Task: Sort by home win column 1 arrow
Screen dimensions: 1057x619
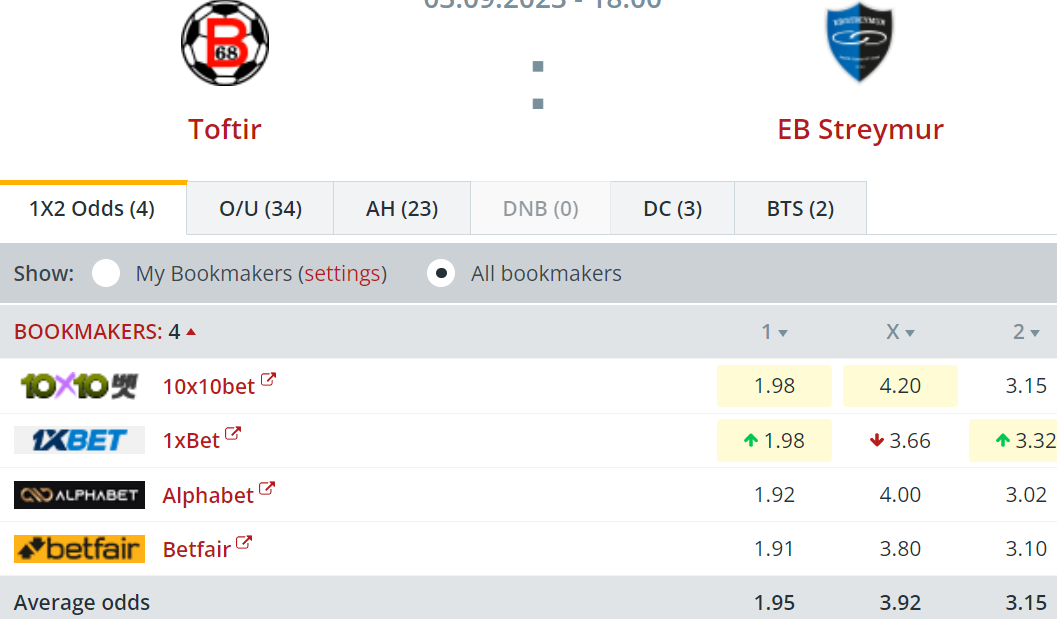Action: click(x=783, y=333)
